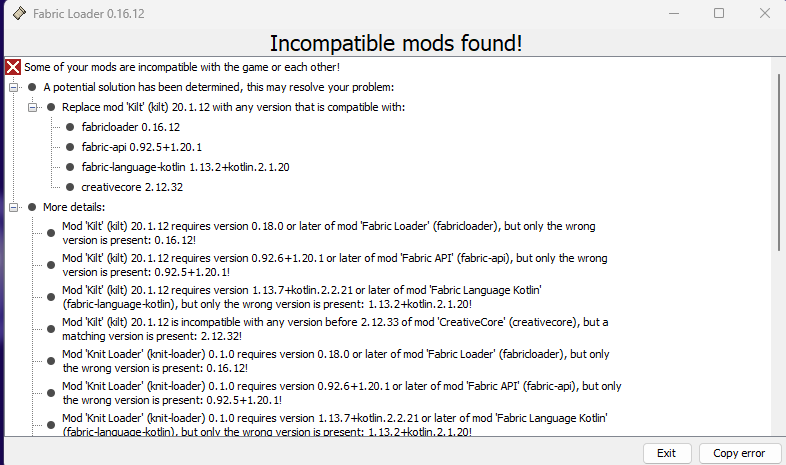786x465 pixels.
Task: Minimize the Fabric Loader window
Action: tap(672, 13)
